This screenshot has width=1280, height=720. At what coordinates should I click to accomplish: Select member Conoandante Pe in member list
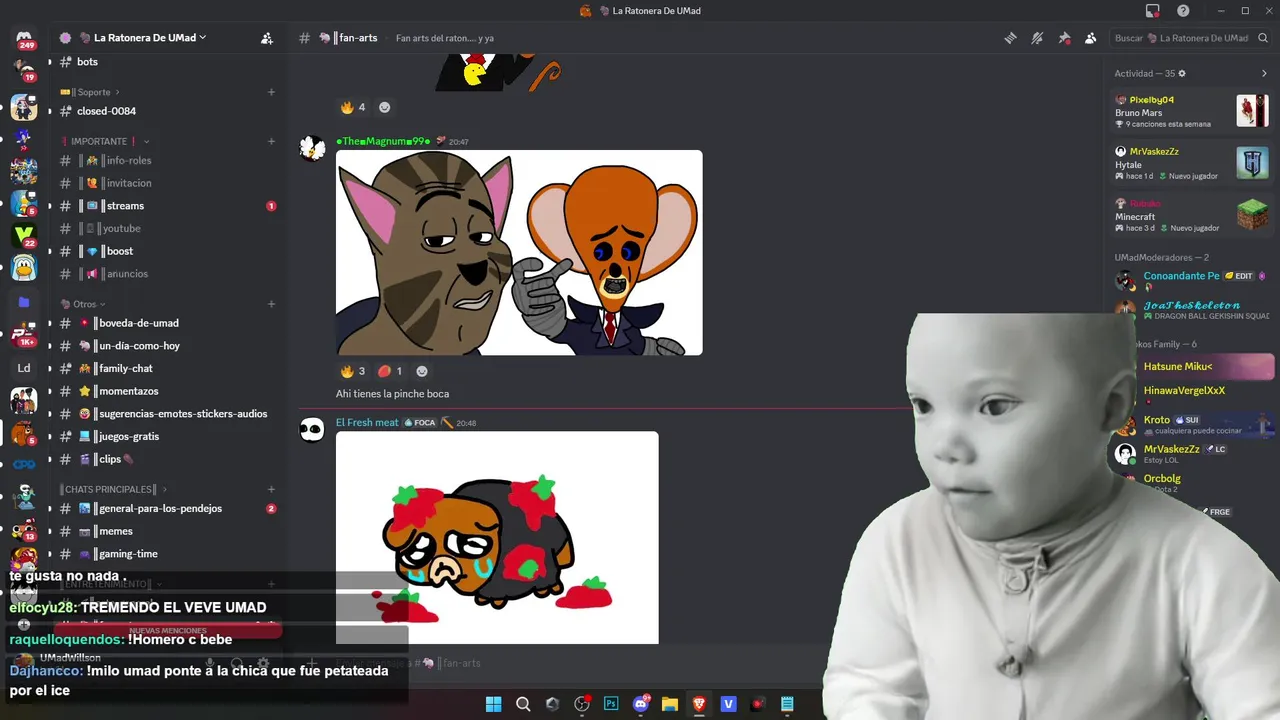coord(1192,280)
